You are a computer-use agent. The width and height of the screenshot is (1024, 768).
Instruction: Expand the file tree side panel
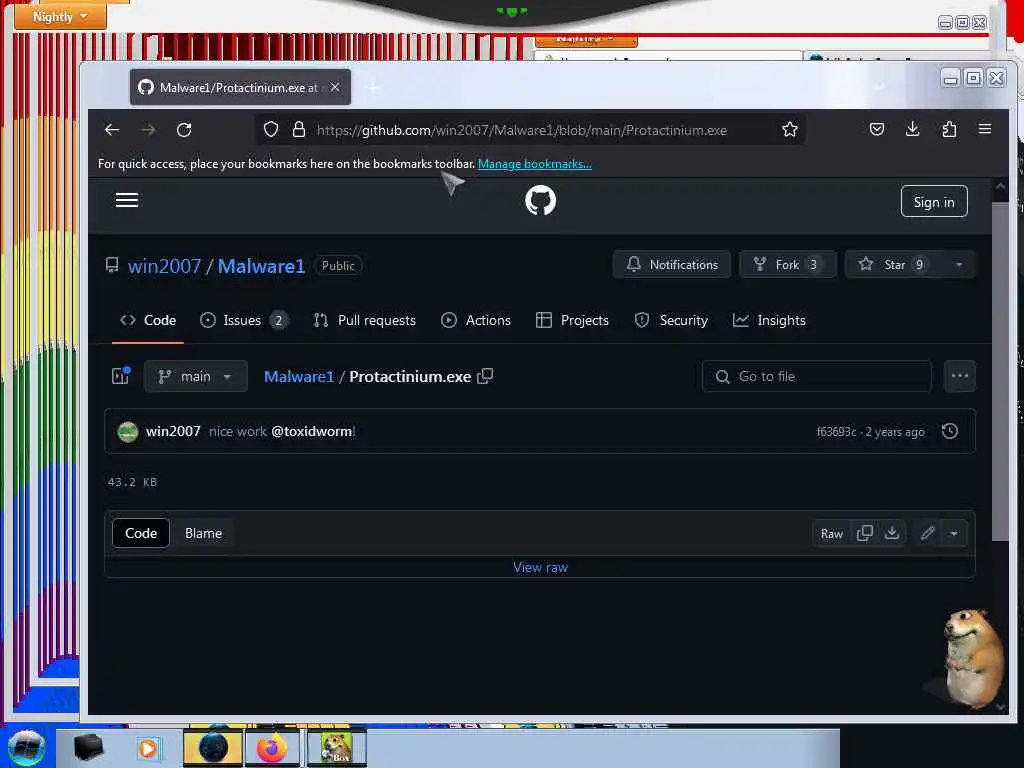[x=121, y=376]
